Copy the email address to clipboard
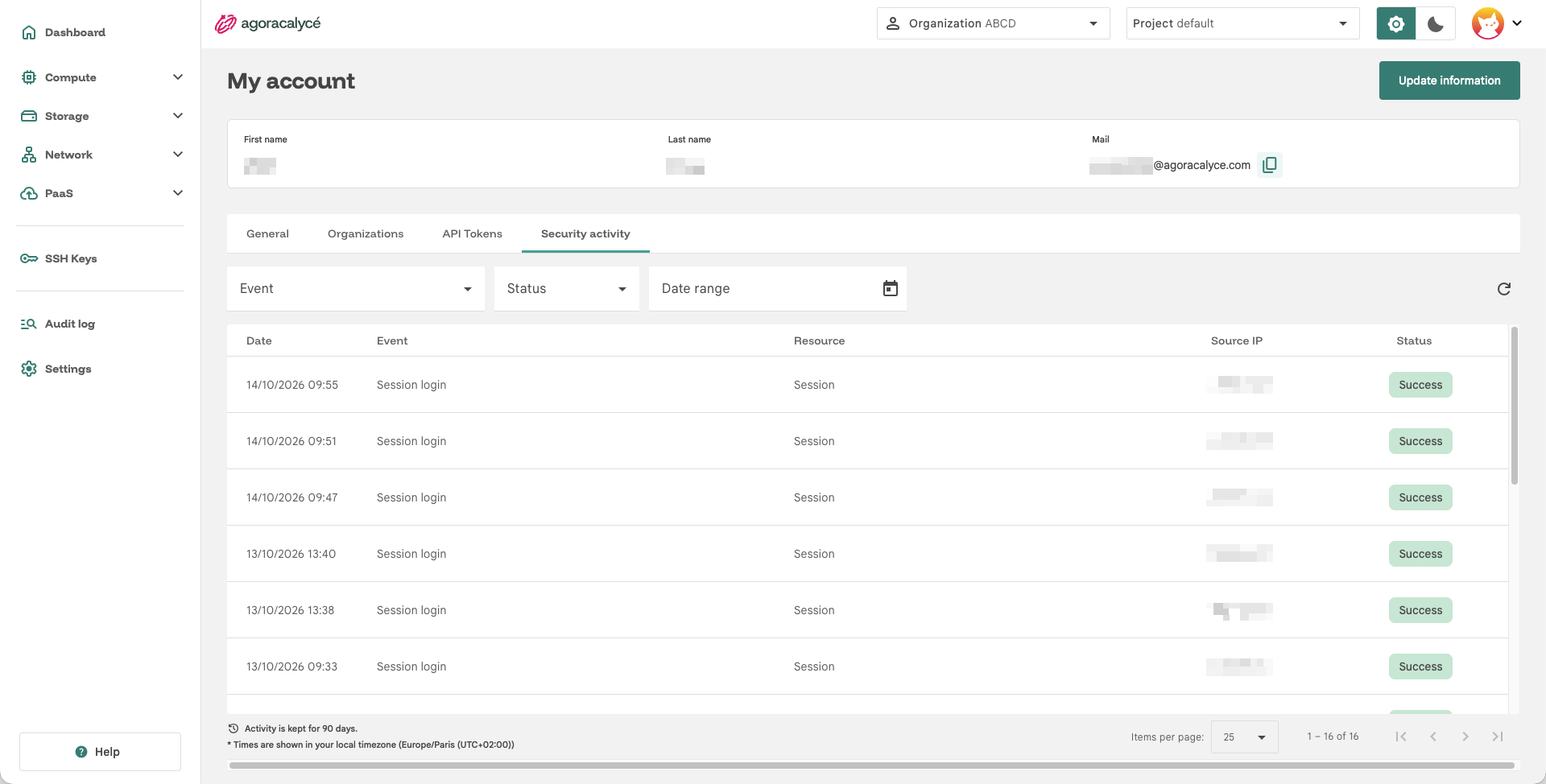 [1270, 165]
